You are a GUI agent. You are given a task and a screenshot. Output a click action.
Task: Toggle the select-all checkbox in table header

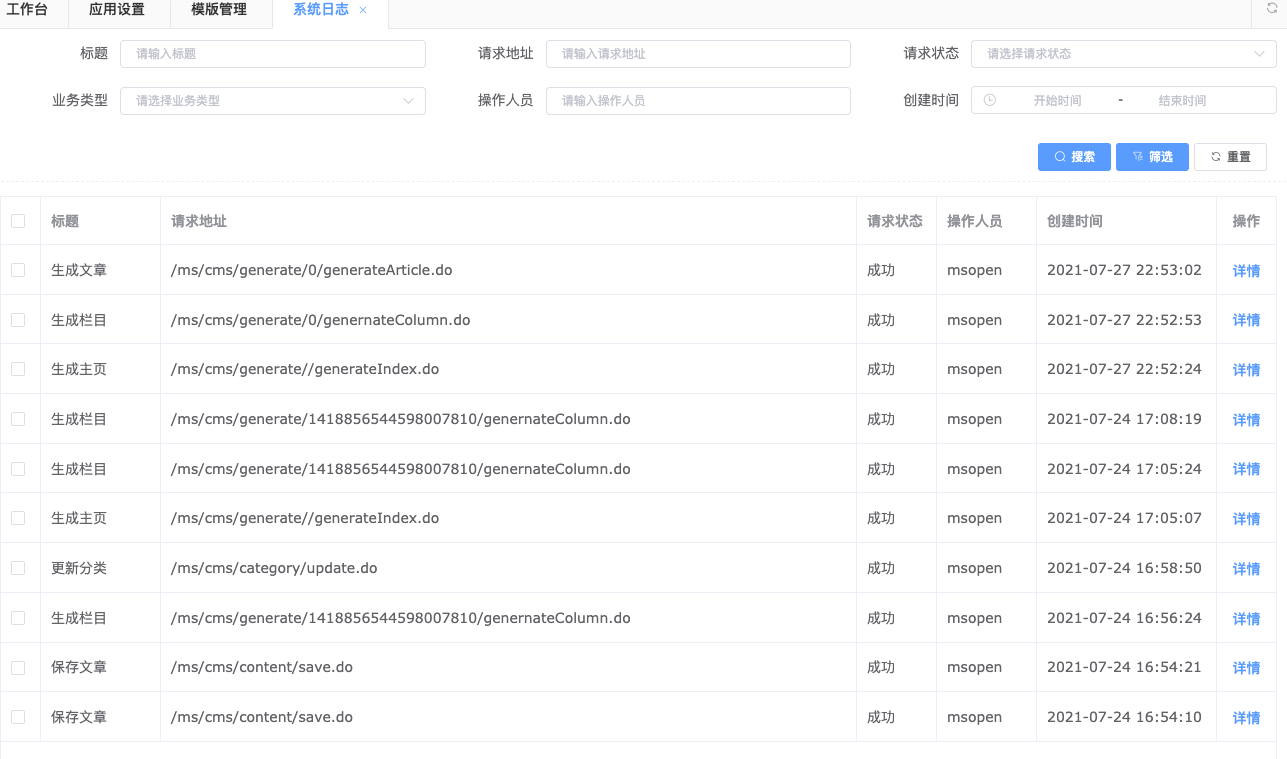(x=18, y=221)
